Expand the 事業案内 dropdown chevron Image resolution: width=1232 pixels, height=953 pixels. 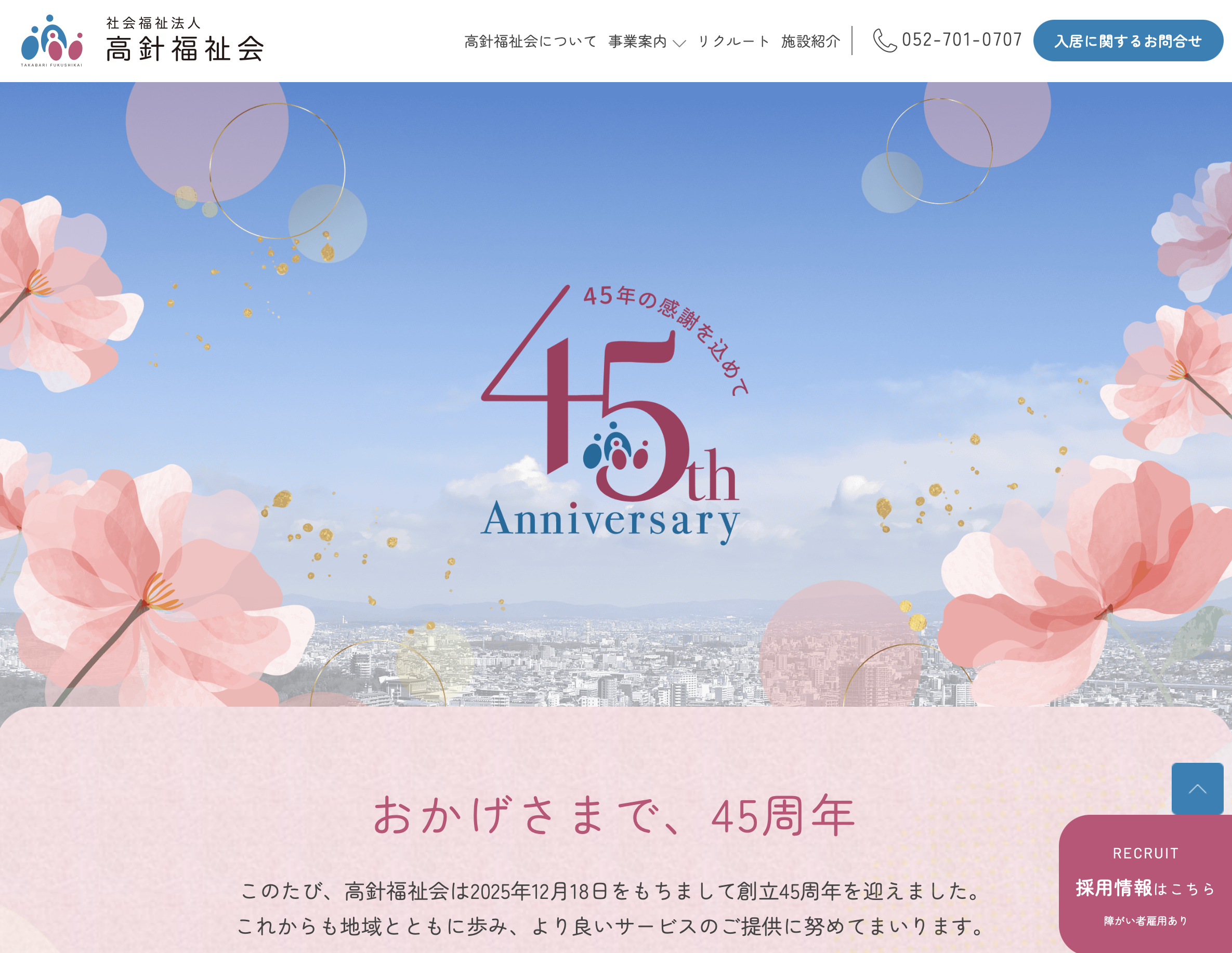(680, 43)
